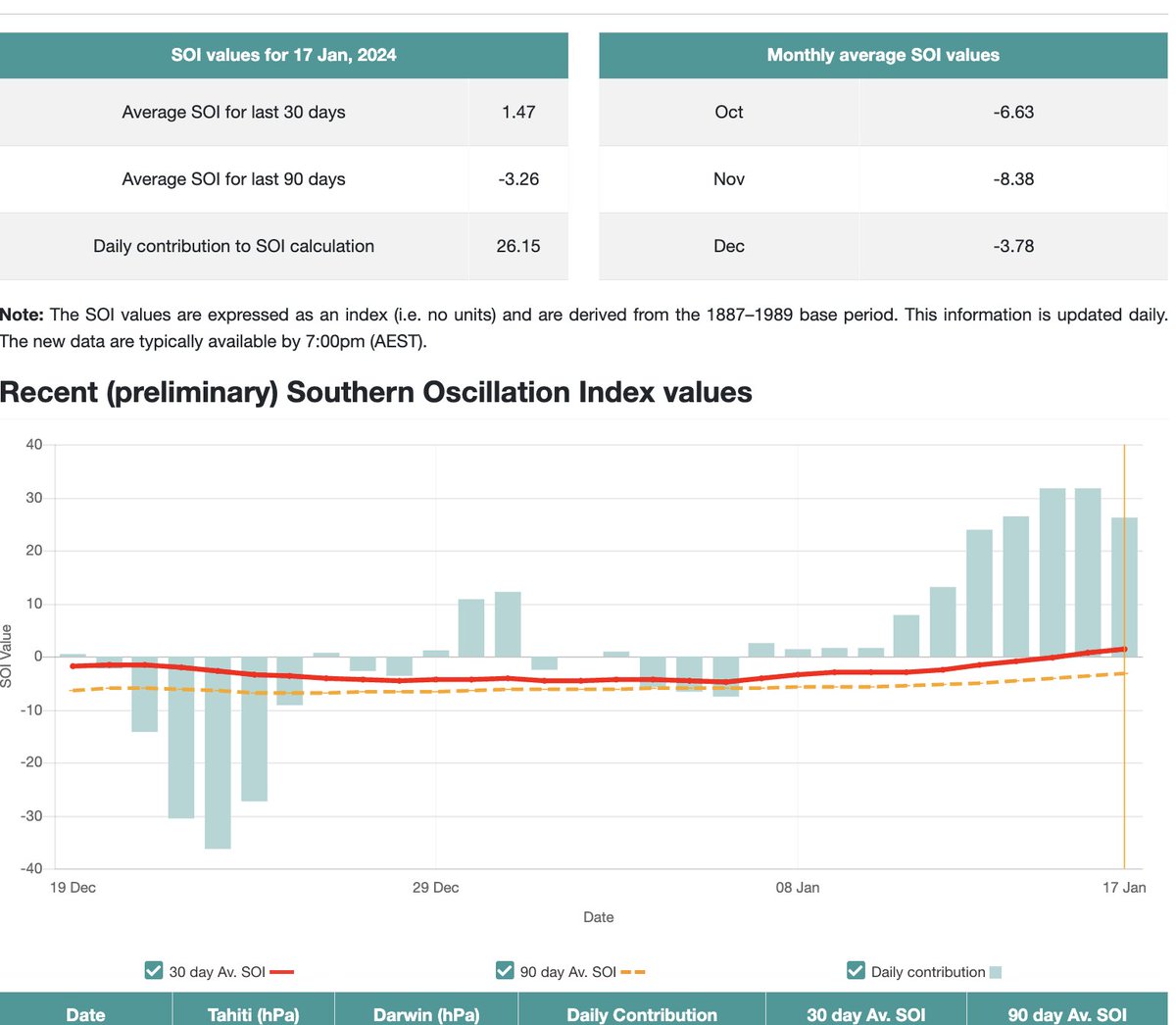Click the 'SOI values for 17 Jan, 2024' header
Image resolution: width=1176 pixels, height=1025 pixels.
point(284,55)
